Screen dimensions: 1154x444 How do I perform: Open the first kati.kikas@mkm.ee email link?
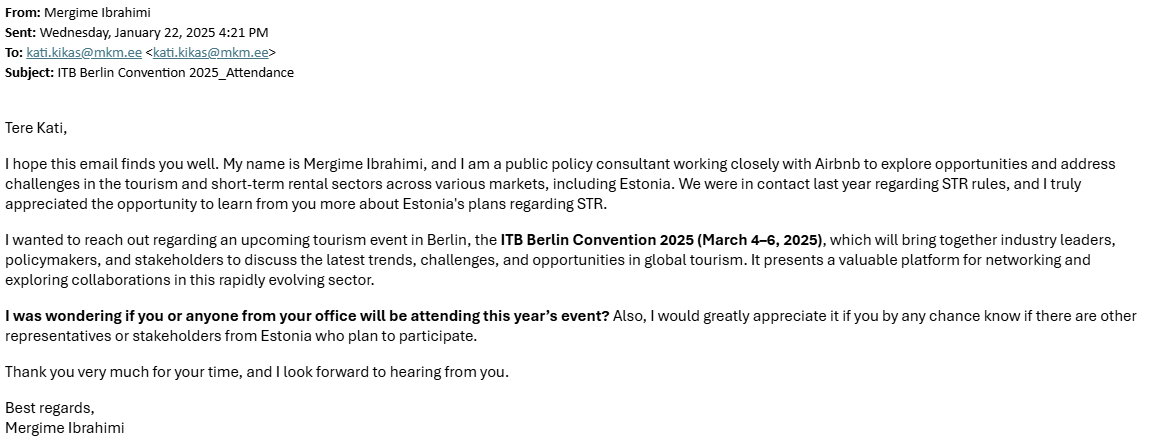tap(84, 52)
